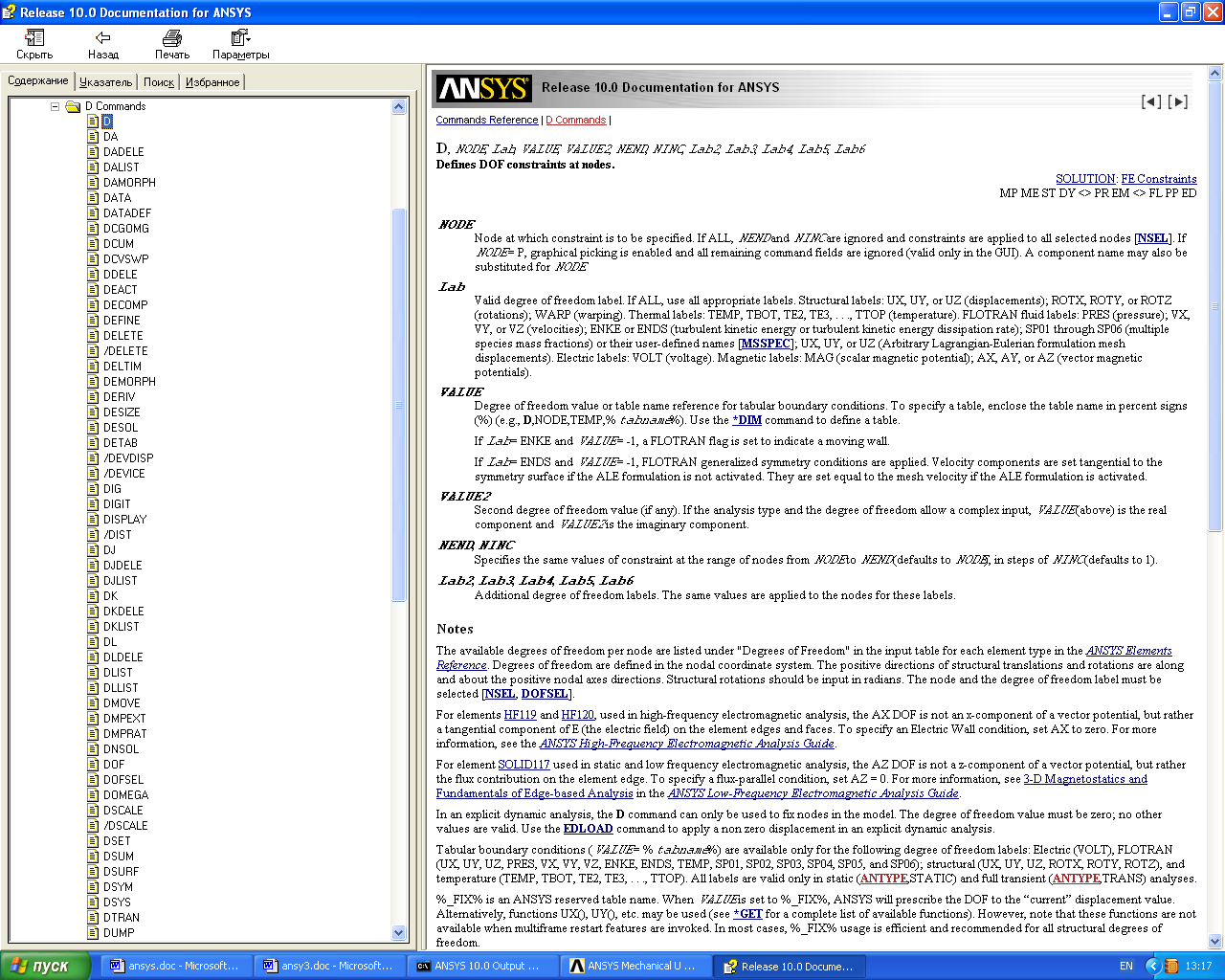Go to next topic arrow button
The height and width of the screenshot is (980, 1225).
[x=1178, y=101]
